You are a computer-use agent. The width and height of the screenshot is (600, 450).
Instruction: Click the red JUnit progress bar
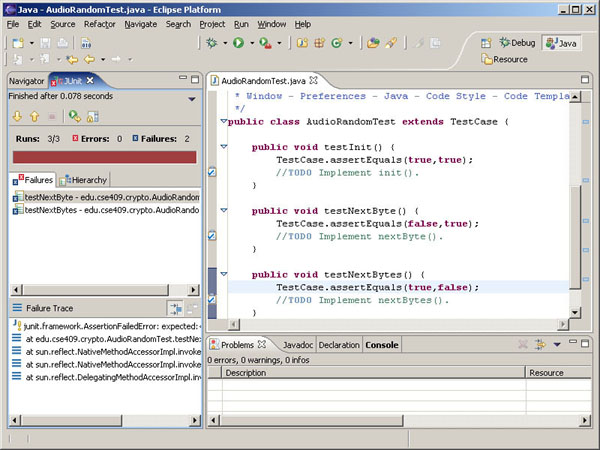(x=103, y=157)
